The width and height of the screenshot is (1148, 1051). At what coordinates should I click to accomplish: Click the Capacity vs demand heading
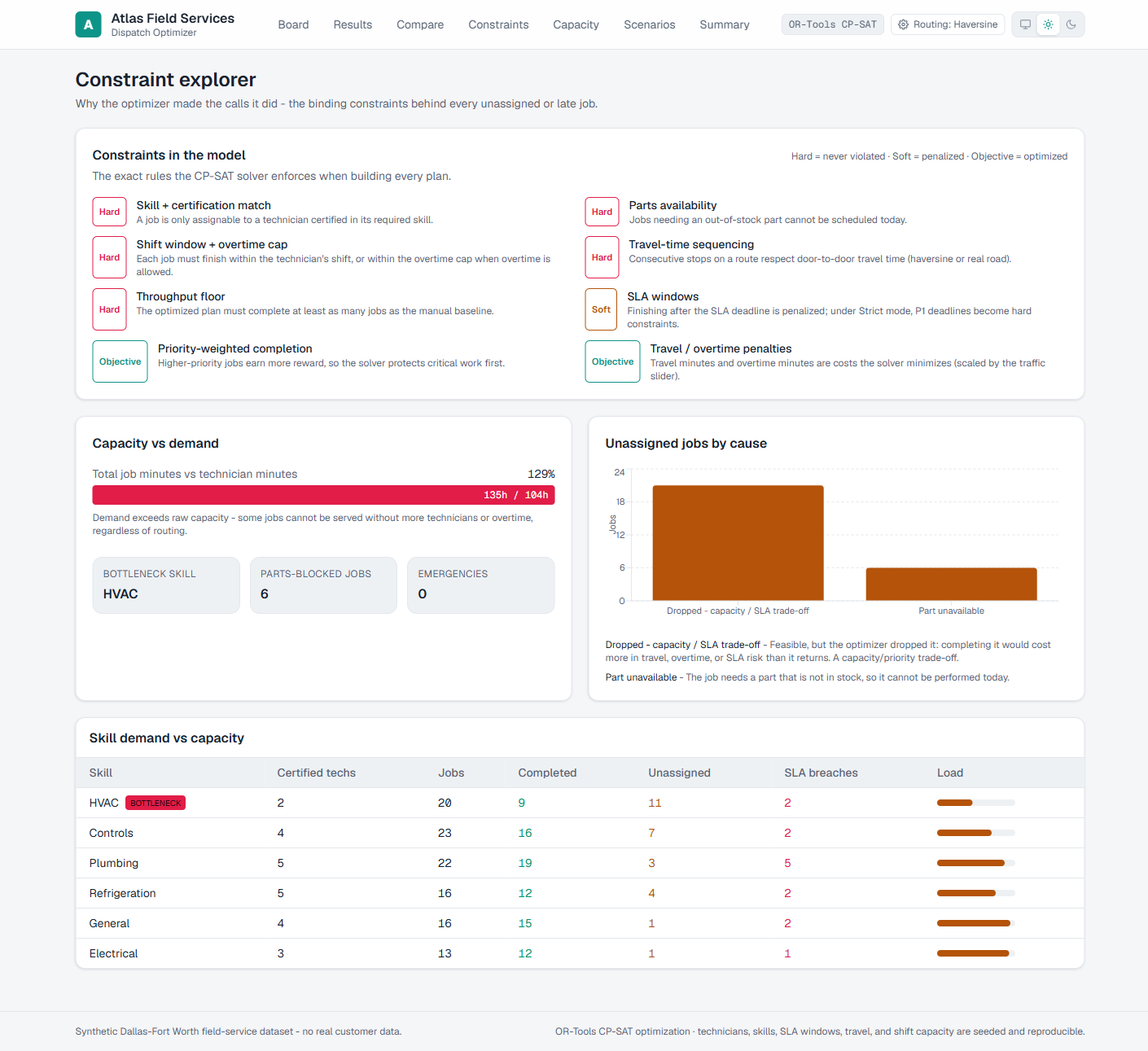156,444
